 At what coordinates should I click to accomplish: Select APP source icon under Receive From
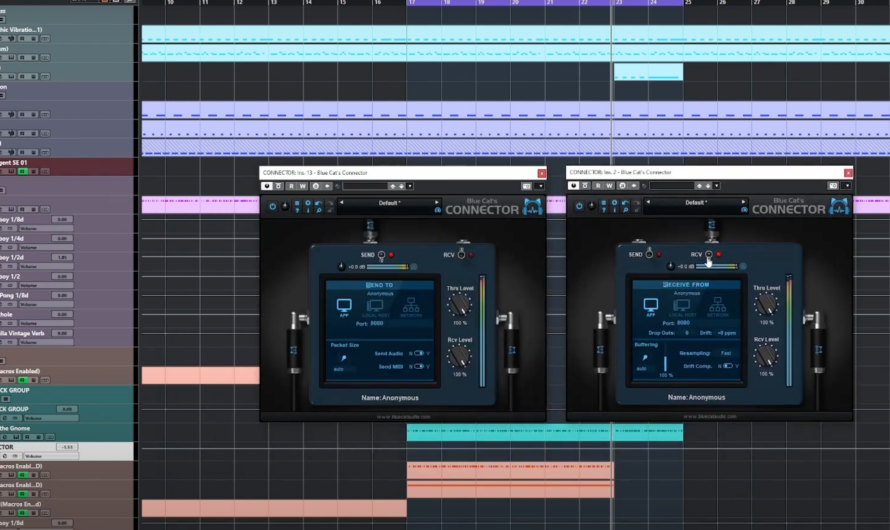(650, 306)
